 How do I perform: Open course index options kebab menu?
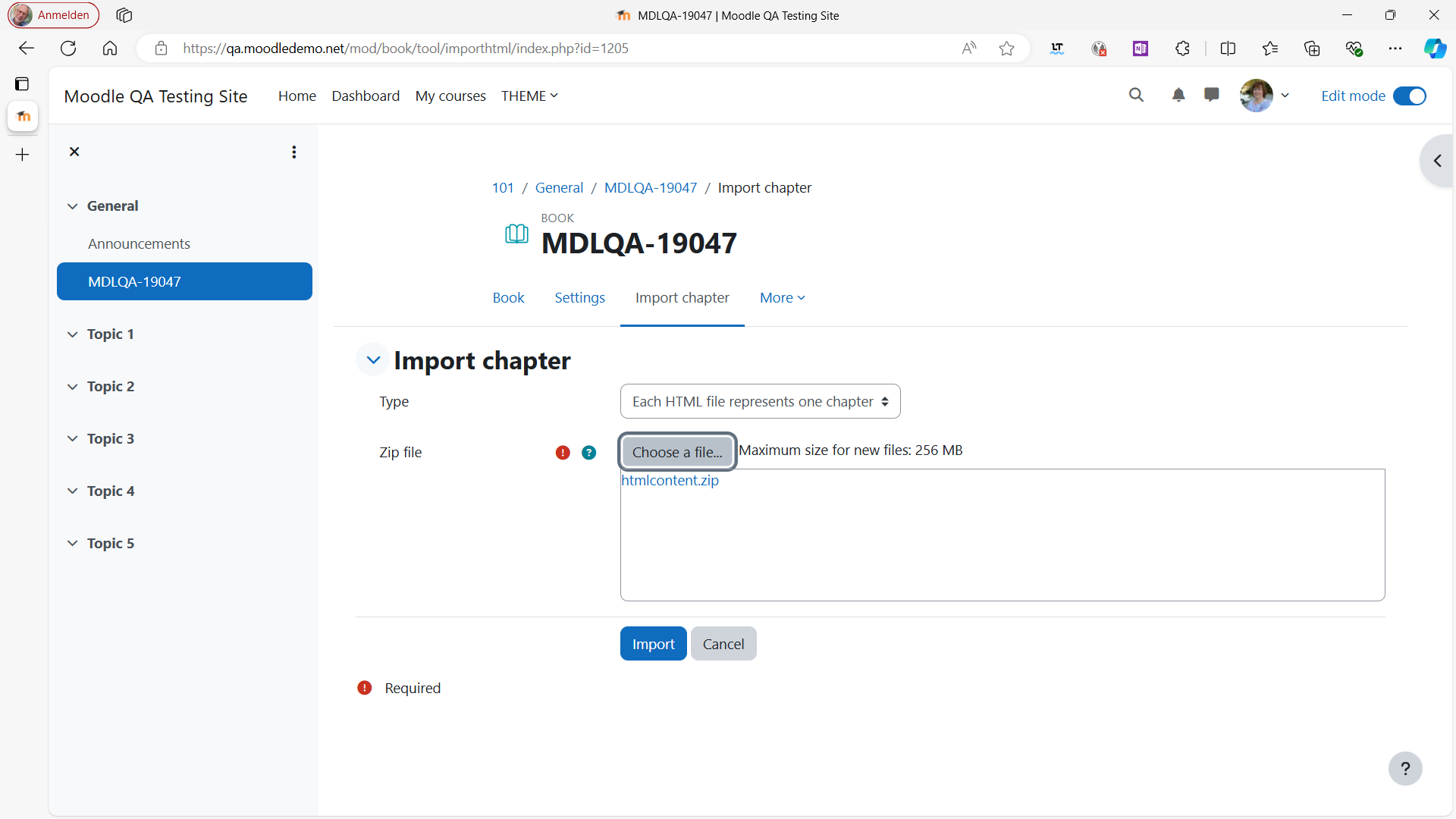pyautogui.click(x=294, y=152)
